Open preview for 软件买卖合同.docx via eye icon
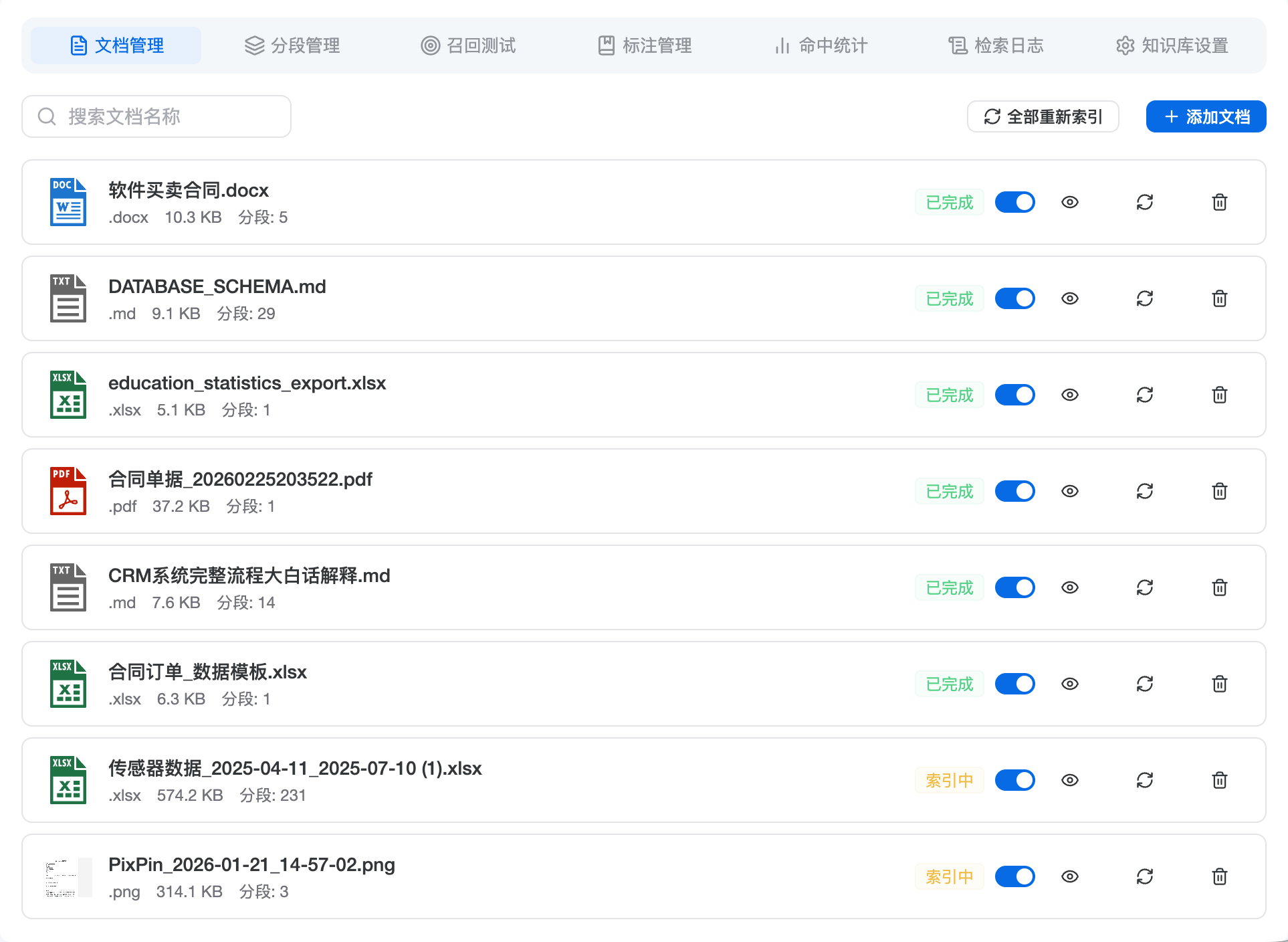This screenshot has height=942, width=1288. click(x=1069, y=202)
